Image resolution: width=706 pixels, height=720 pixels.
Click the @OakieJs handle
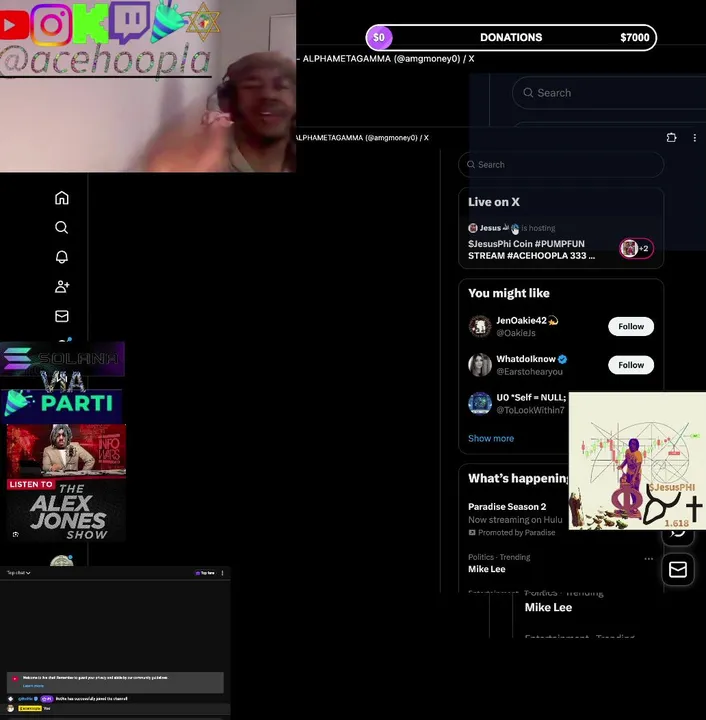click(x=515, y=333)
